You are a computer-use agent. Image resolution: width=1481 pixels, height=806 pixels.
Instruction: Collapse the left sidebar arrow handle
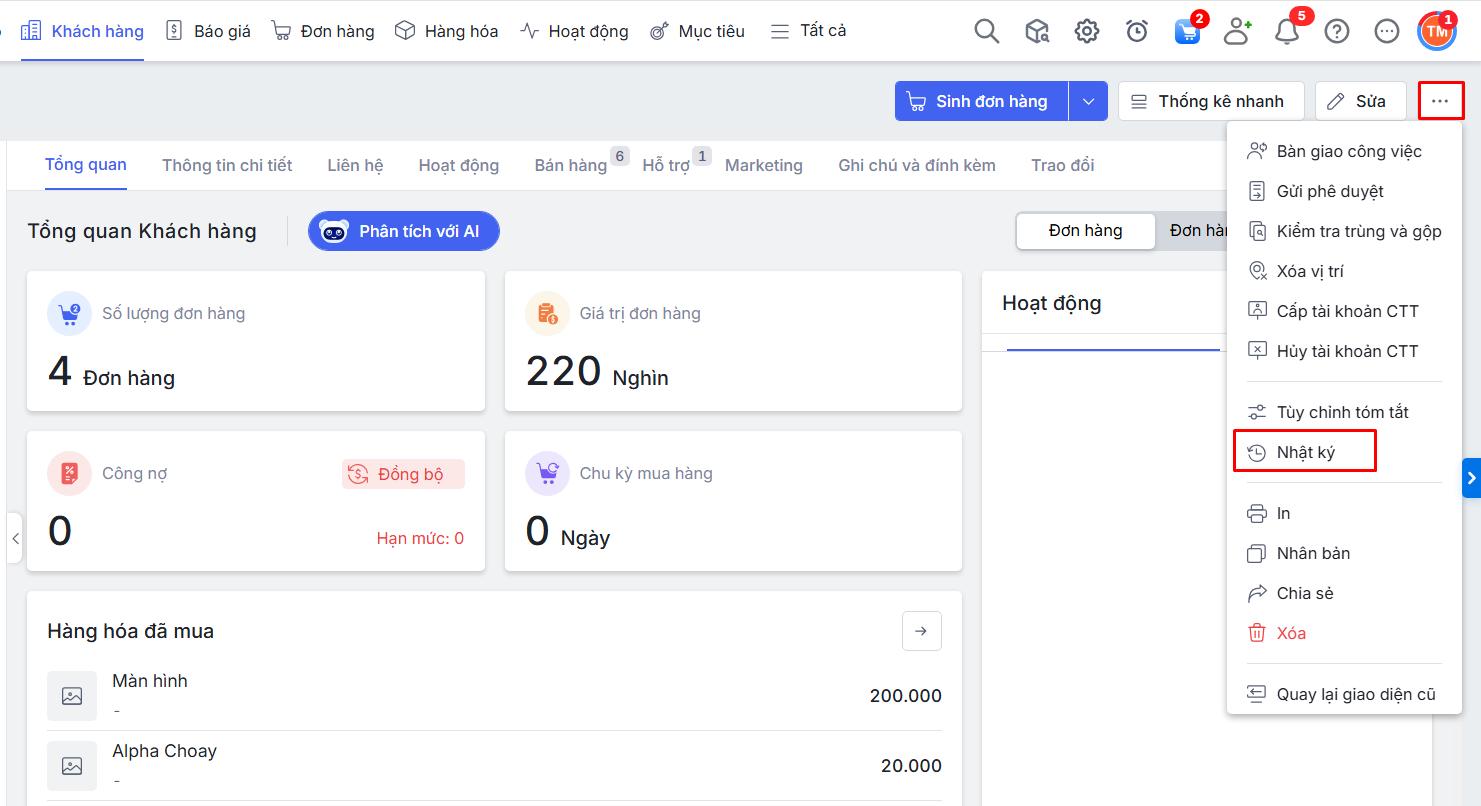15,538
